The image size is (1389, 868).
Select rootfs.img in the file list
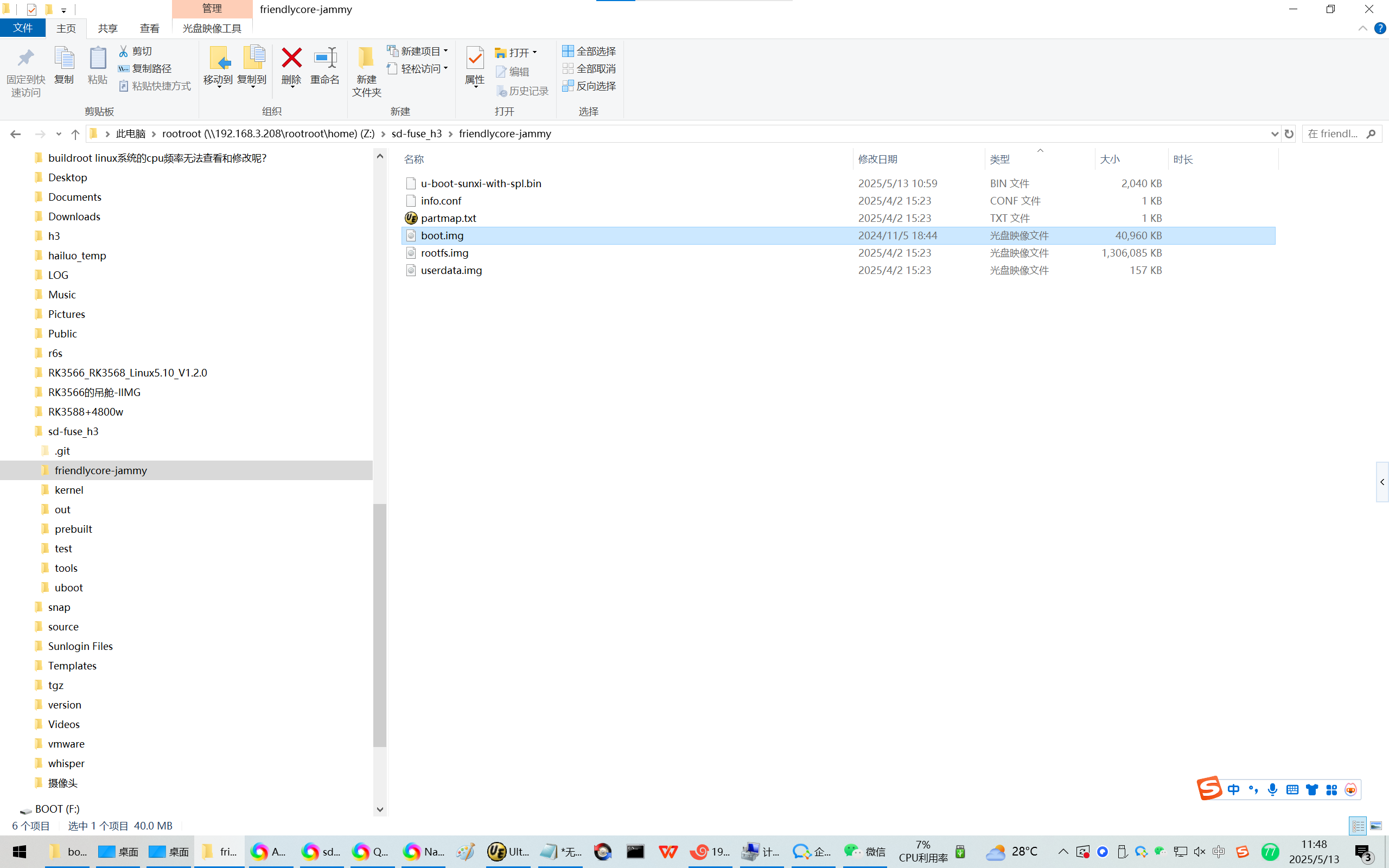click(x=444, y=253)
